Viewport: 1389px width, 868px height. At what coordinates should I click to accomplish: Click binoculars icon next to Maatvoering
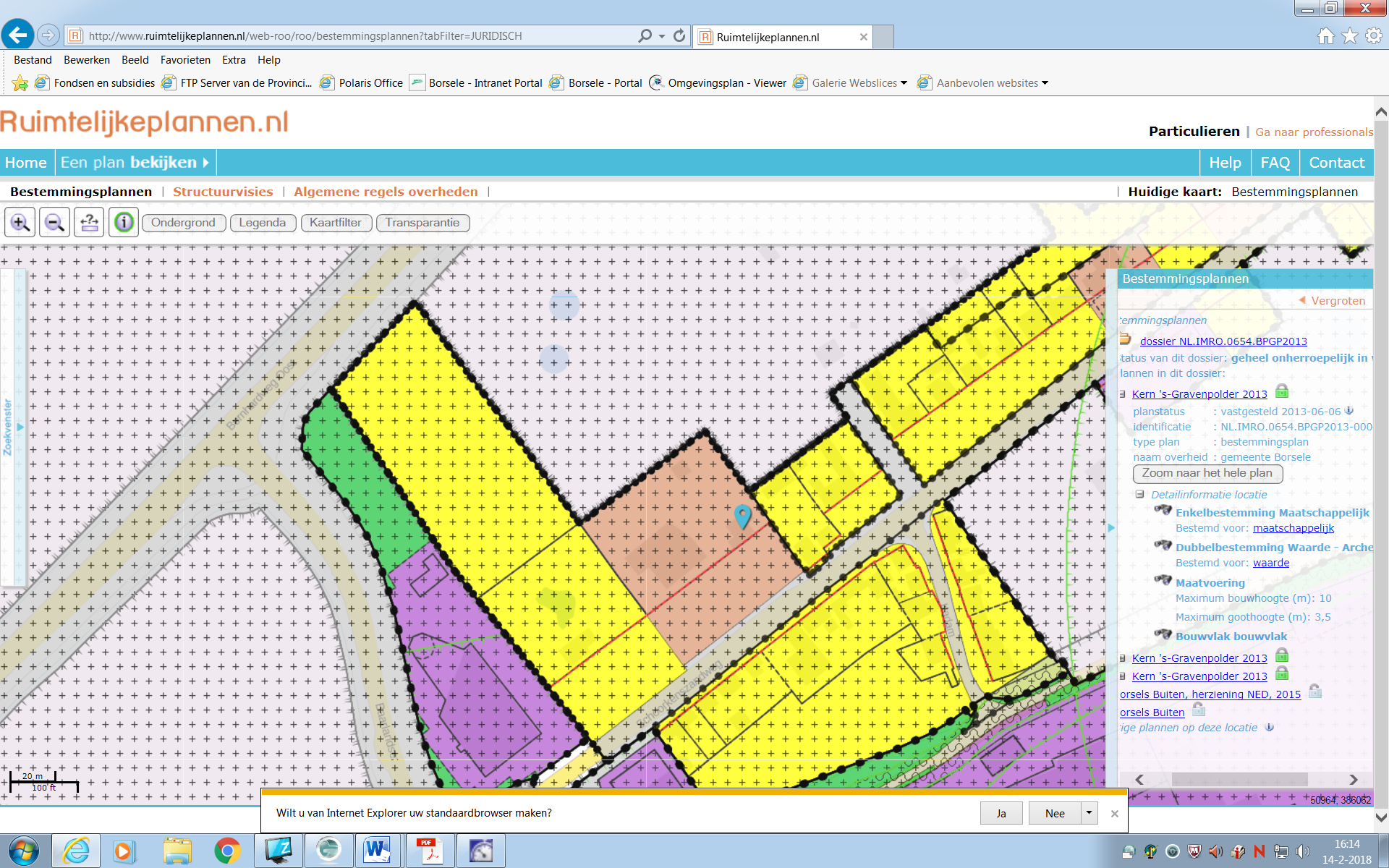1163,581
